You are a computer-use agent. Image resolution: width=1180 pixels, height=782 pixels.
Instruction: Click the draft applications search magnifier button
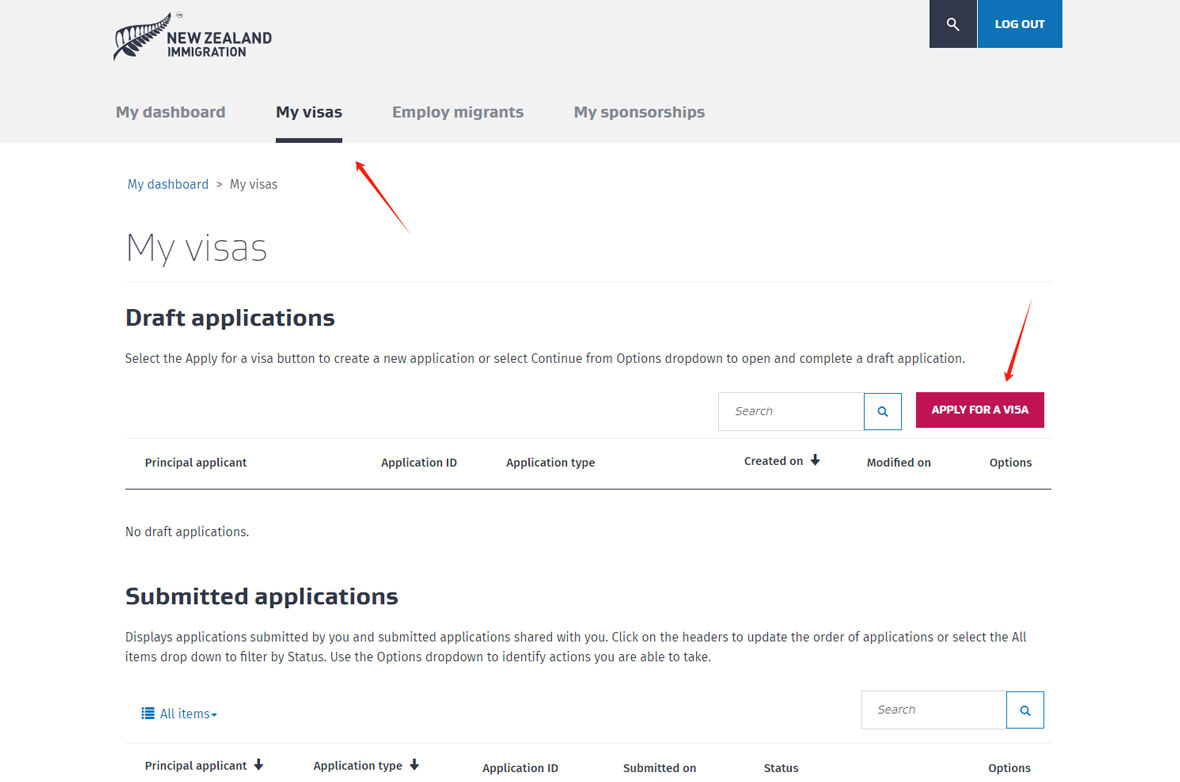[882, 411]
